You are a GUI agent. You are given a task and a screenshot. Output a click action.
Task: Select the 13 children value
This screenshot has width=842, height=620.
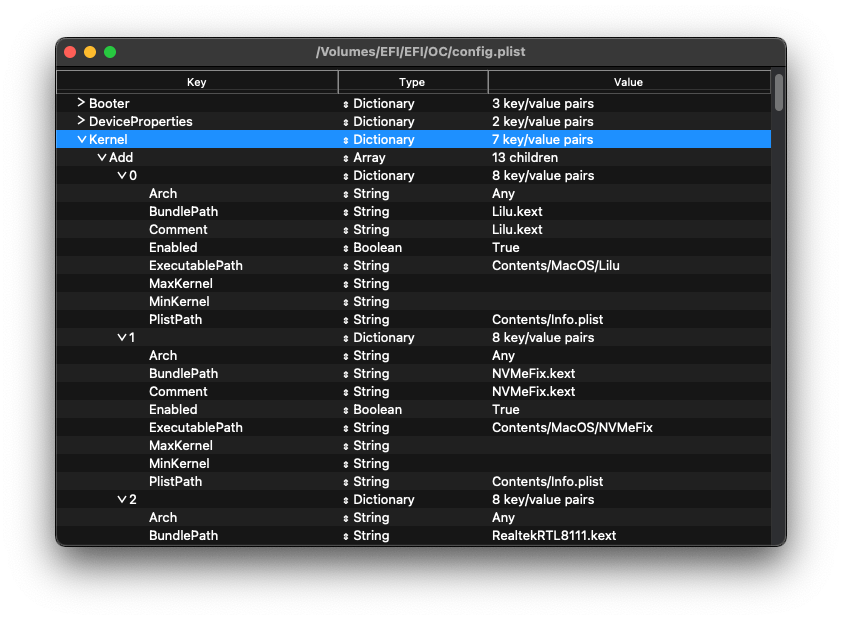[x=525, y=158]
